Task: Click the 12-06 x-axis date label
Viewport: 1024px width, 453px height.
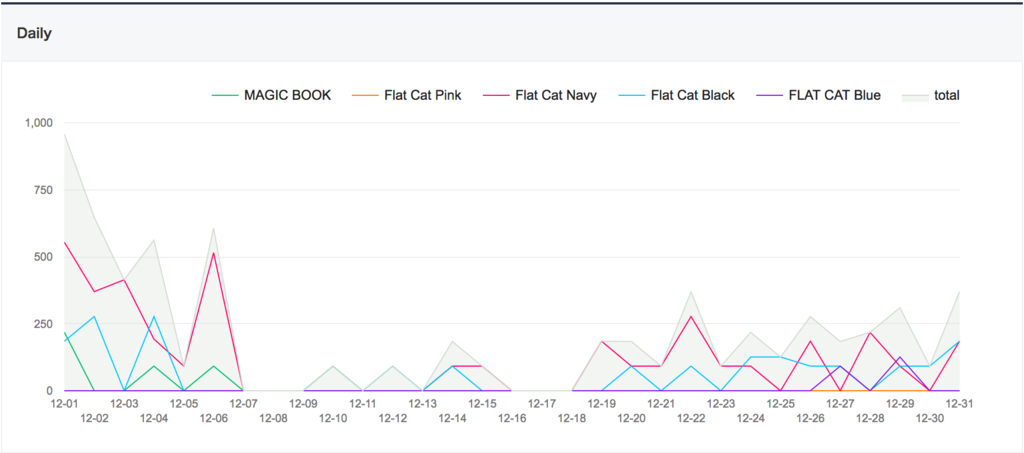Action: pyautogui.click(x=214, y=418)
